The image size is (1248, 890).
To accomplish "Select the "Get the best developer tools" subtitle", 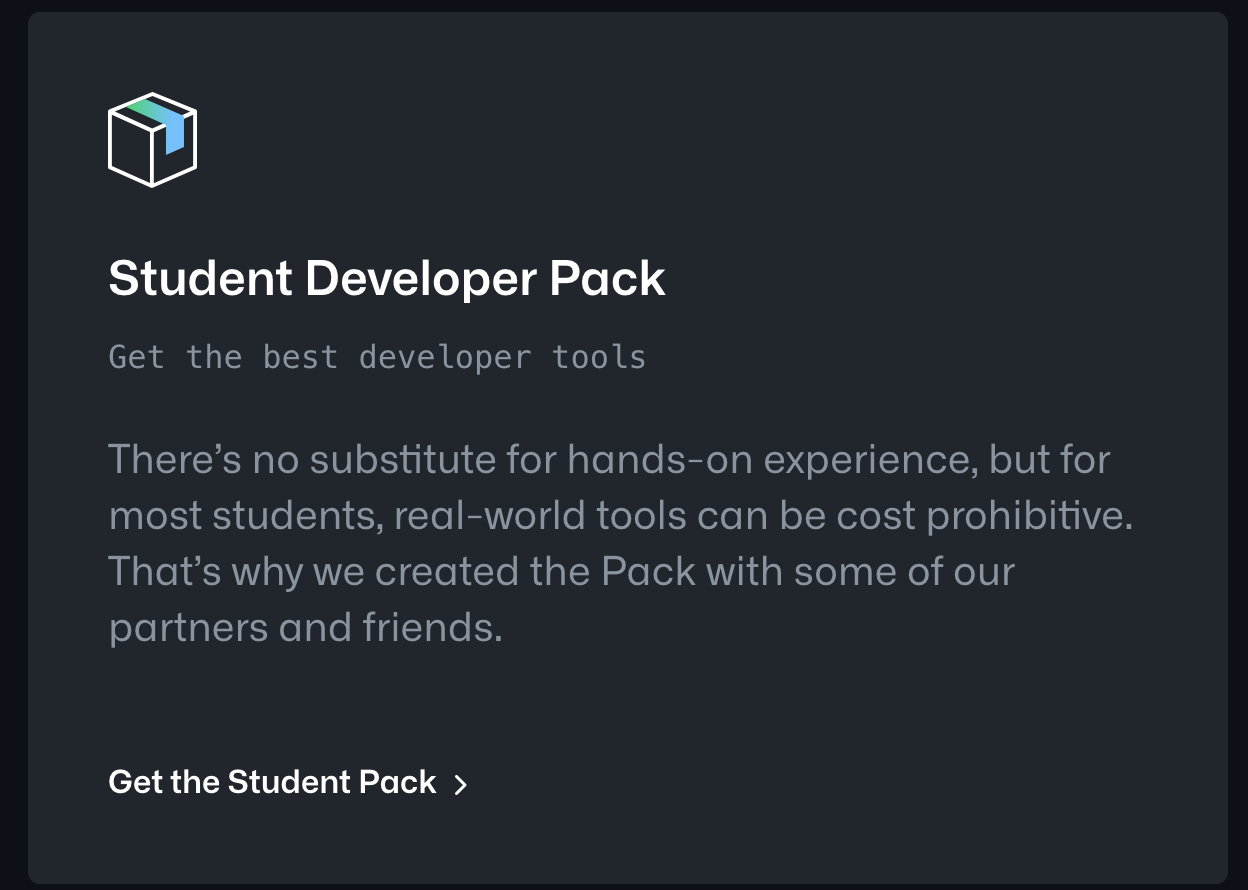I will pos(377,357).
